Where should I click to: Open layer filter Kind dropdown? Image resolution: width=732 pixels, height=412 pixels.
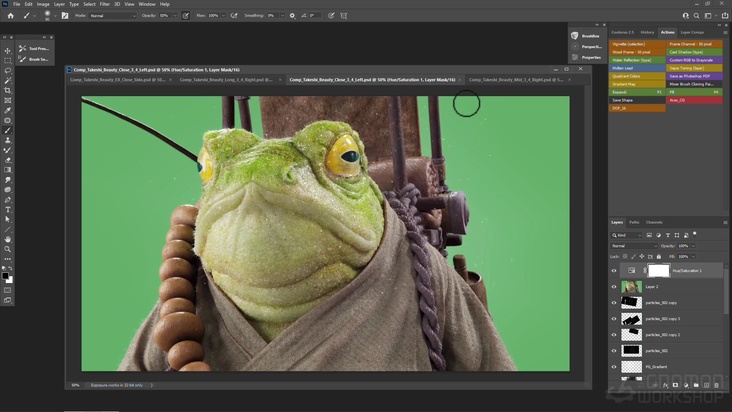[x=627, y=235]
